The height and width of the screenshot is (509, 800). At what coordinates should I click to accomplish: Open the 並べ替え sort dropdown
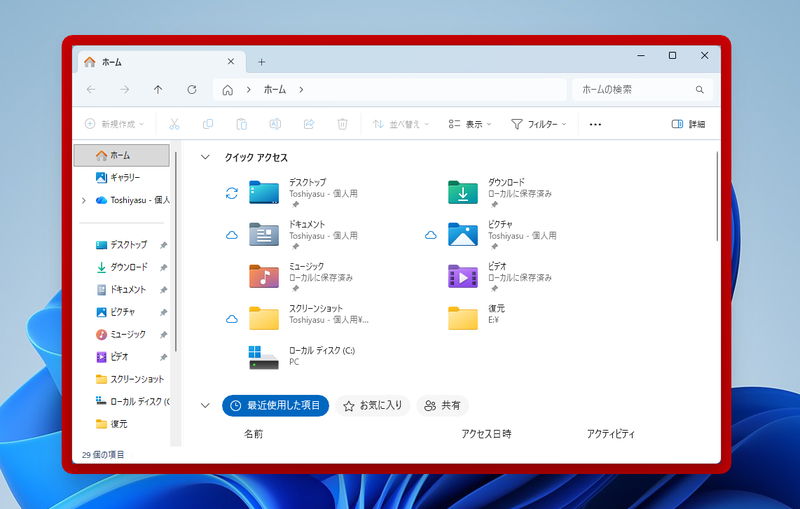401,124
